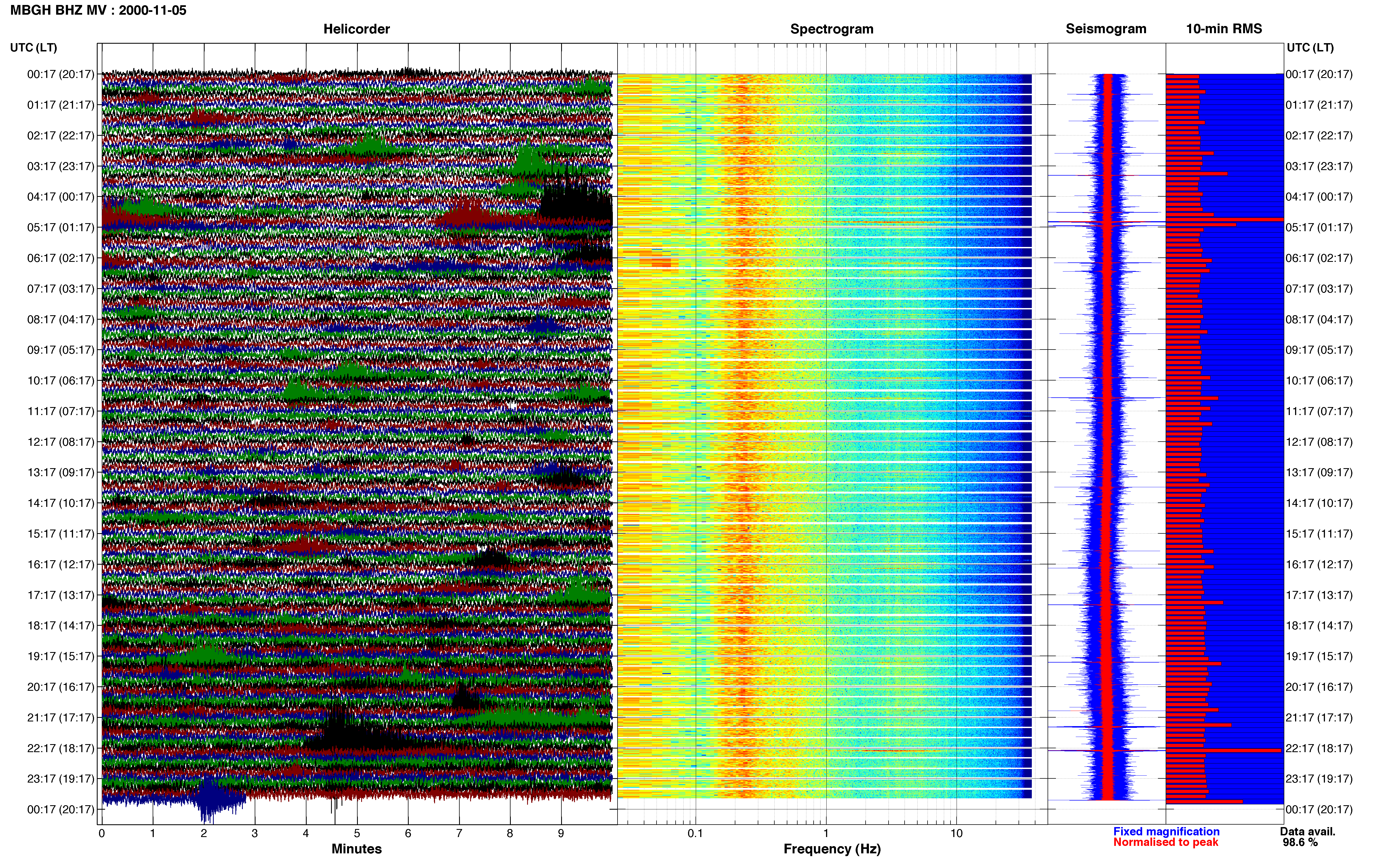
Task: Click the title "MBGH BHZ MV : 2000-11-05"
Action: pyautogui.click(x=98, y=10)
